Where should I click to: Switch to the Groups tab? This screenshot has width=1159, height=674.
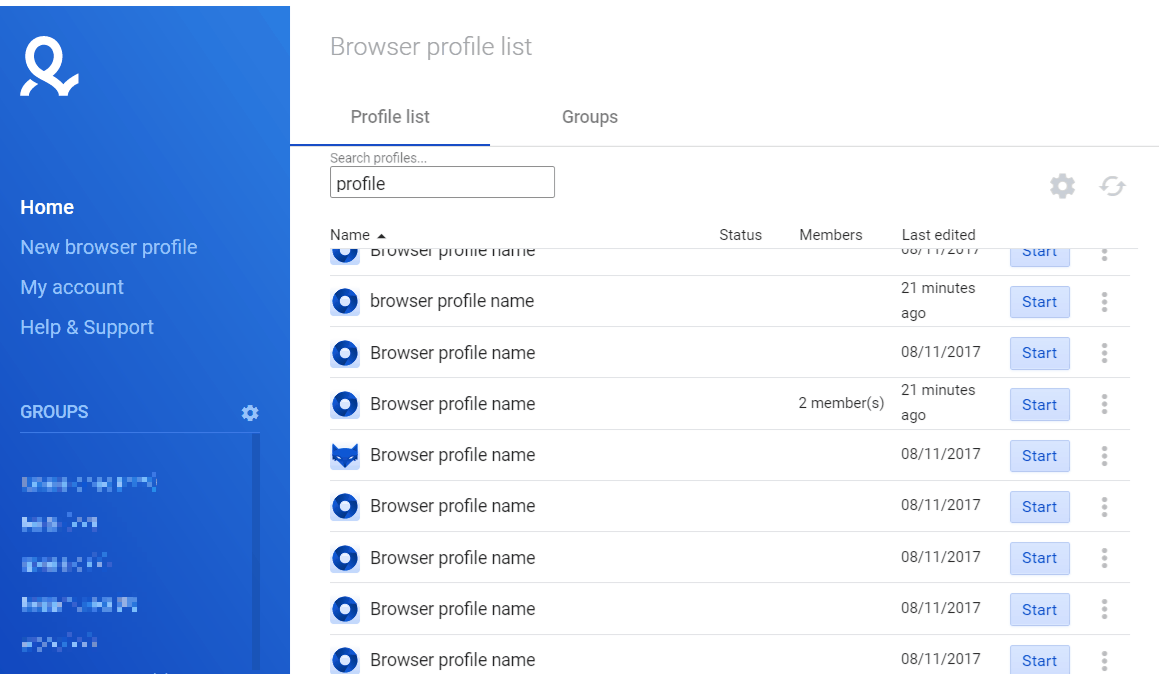click(589, 117)
